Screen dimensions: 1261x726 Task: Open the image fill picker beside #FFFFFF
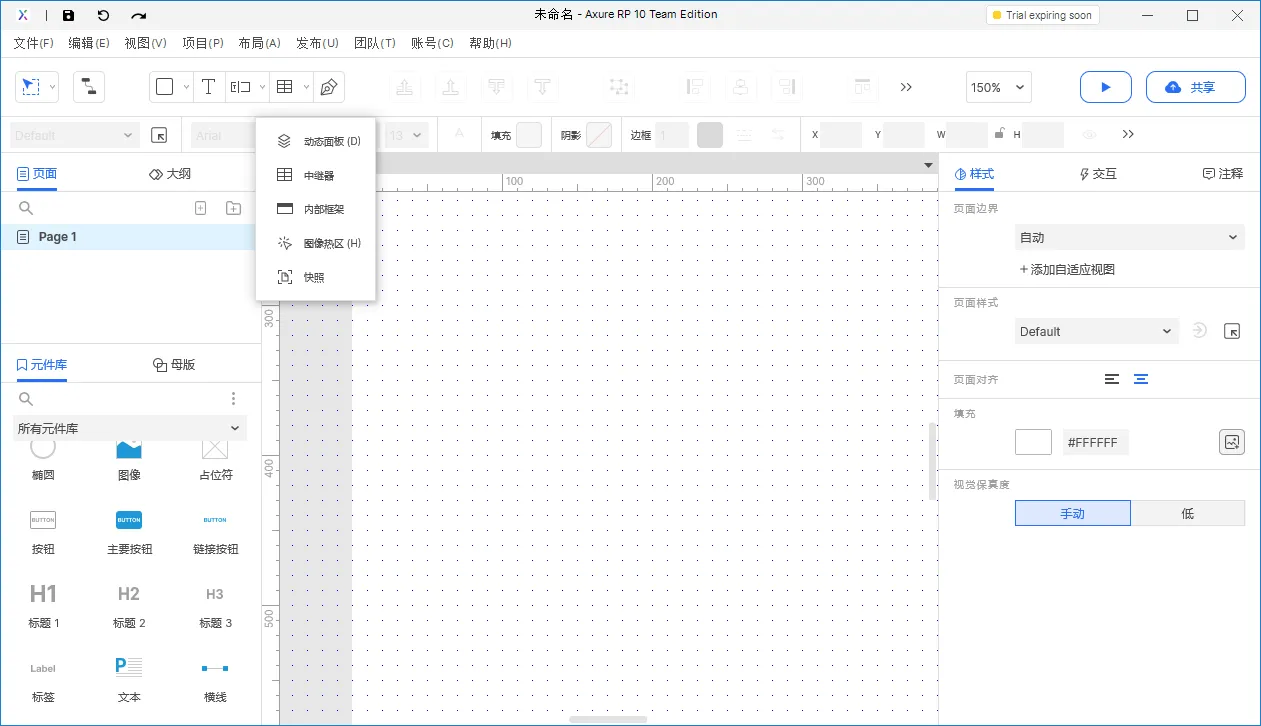click(x=1231, y=441)
